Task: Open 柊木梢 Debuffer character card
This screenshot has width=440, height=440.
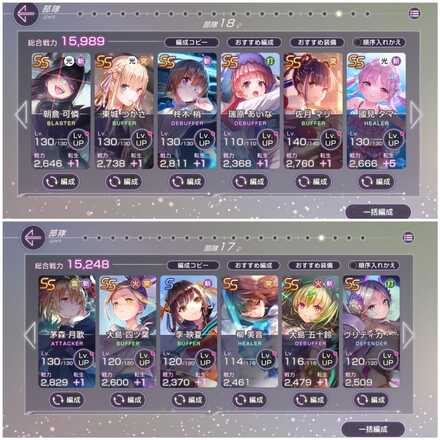Action: (187, 110)
